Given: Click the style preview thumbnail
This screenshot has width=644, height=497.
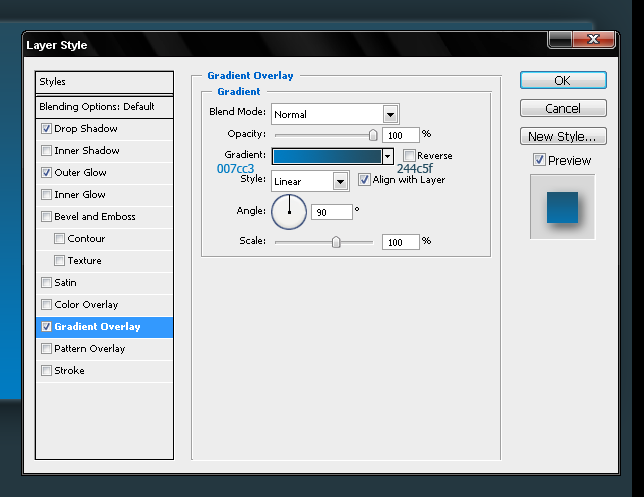Looking at the screenshot, I should click(562, 206).
